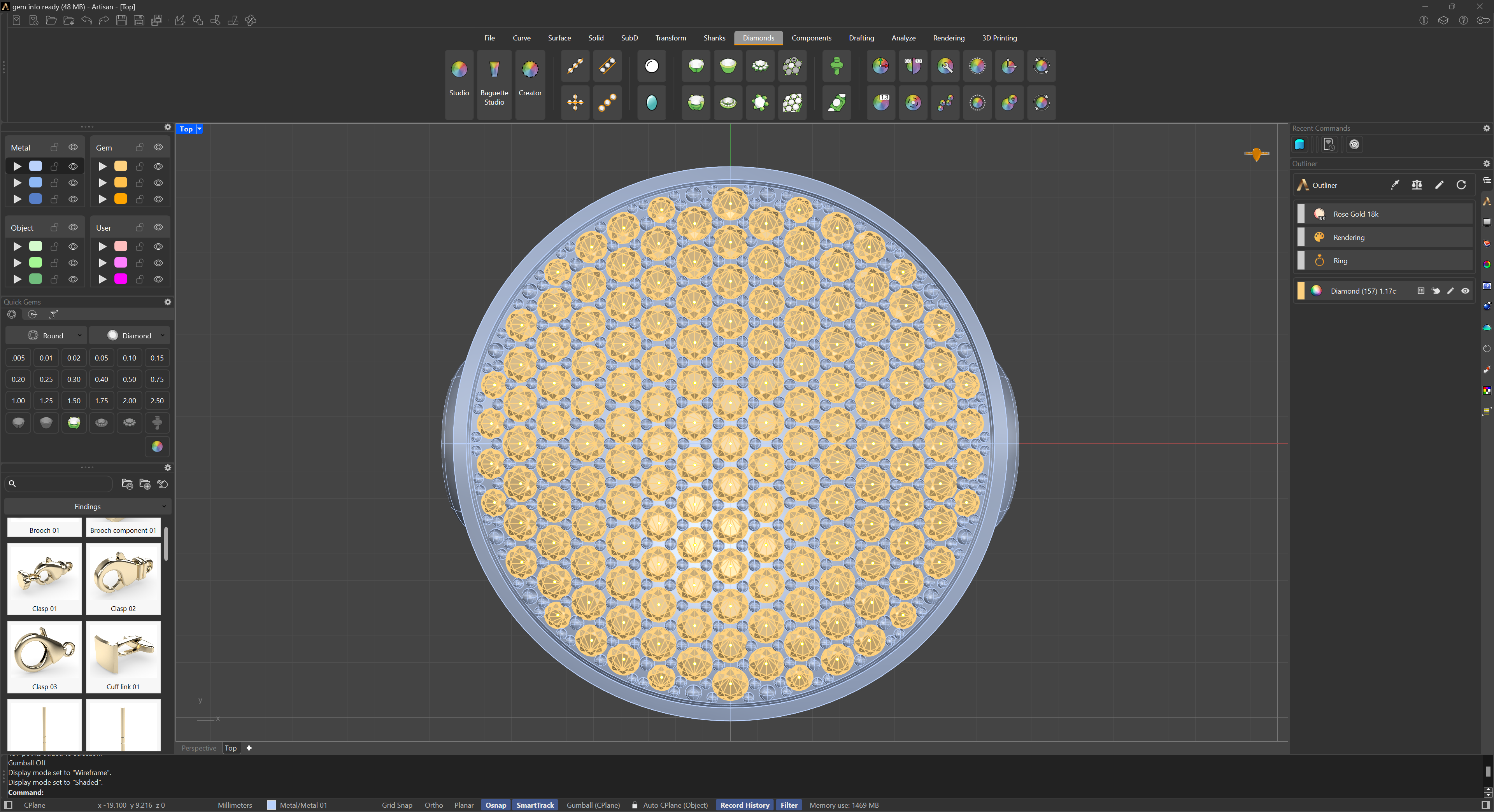Click the Outliner refresh icon
1494x812 pixels.
pos(1461,185)
